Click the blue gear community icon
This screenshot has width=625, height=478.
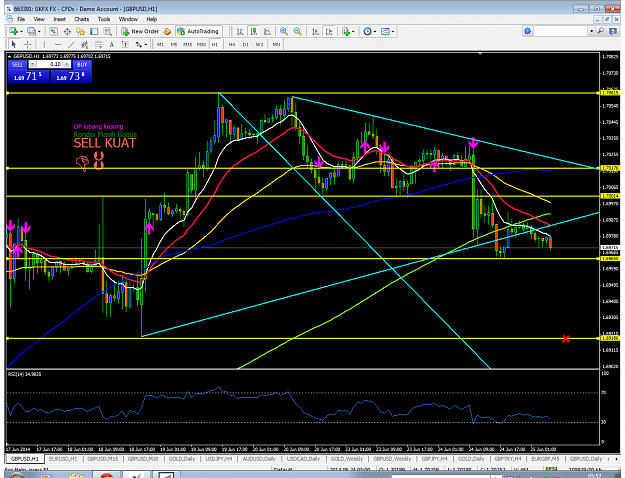[x=528, y=31]
